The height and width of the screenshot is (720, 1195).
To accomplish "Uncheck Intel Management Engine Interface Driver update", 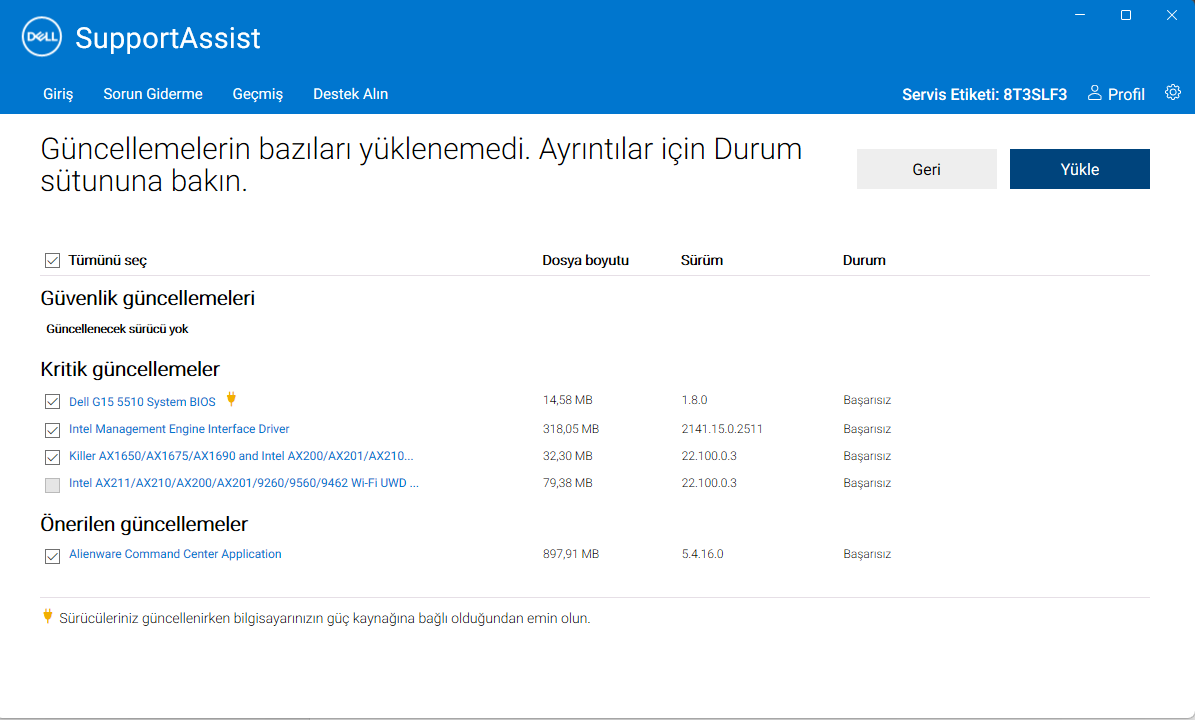I will 52,430.
